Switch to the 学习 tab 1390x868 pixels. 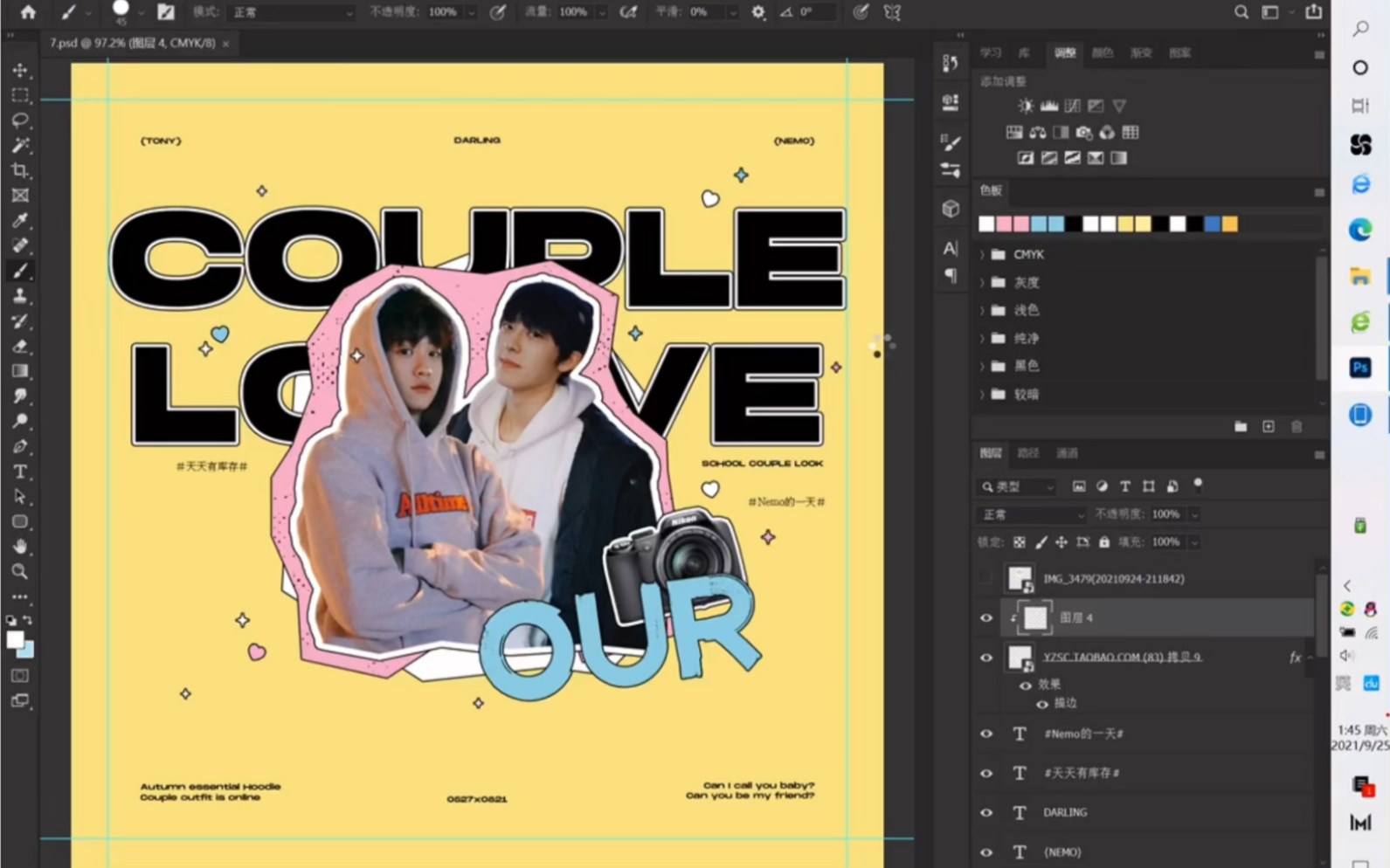(991, 53)
